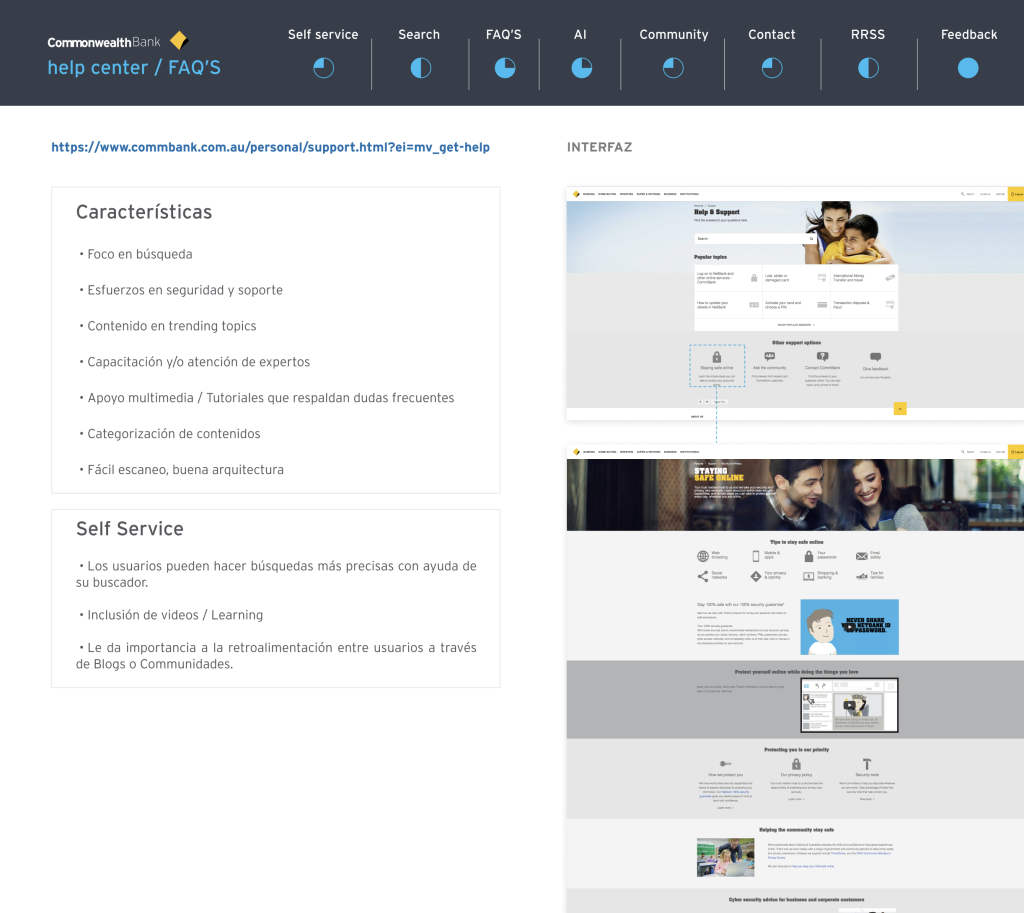
Task: Click the Transaction disputes & fraud tile
Action: coord(863,304)
